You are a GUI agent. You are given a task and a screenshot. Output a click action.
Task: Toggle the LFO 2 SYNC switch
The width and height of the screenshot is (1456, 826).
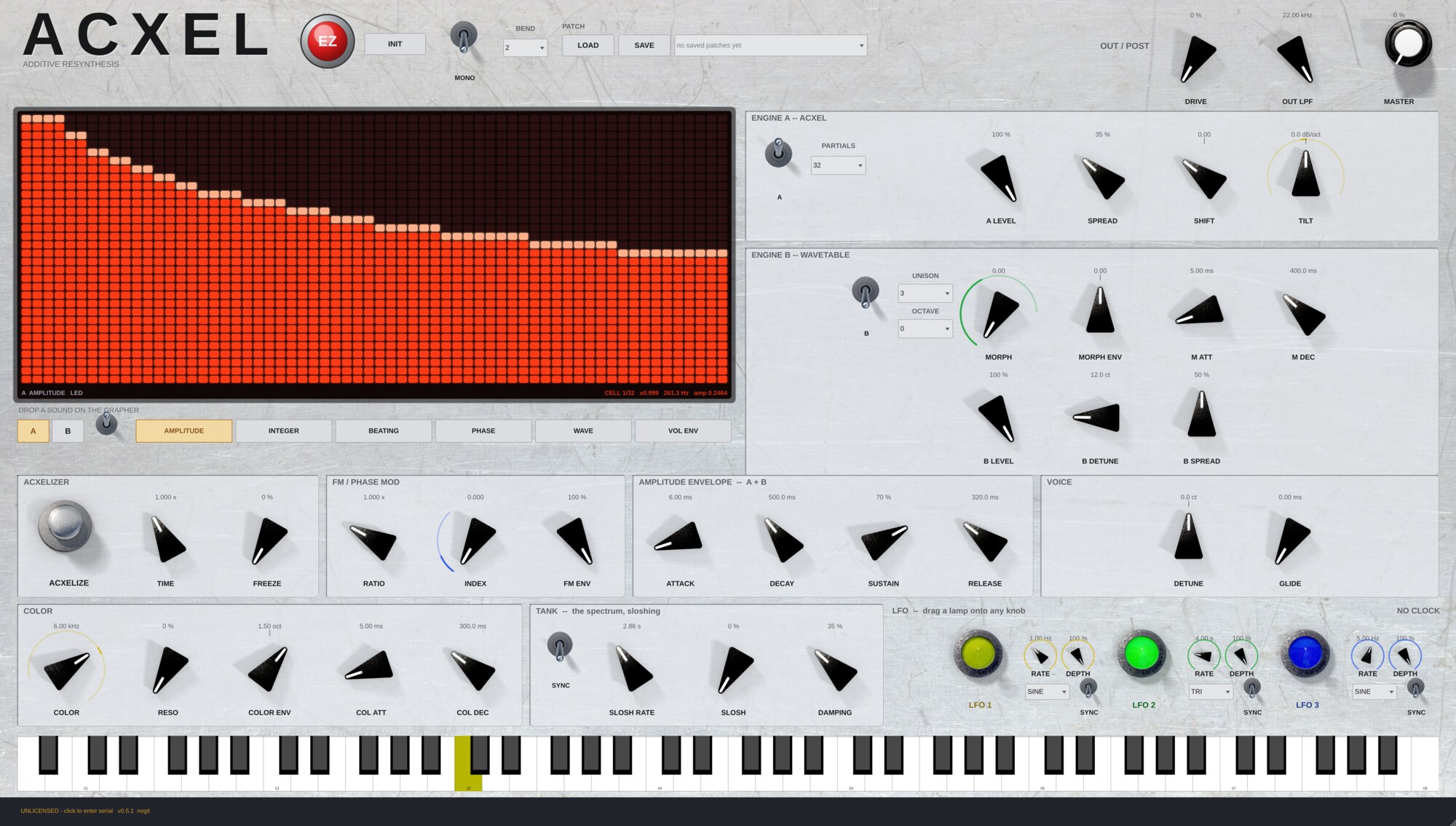(x=1252, y=688)
